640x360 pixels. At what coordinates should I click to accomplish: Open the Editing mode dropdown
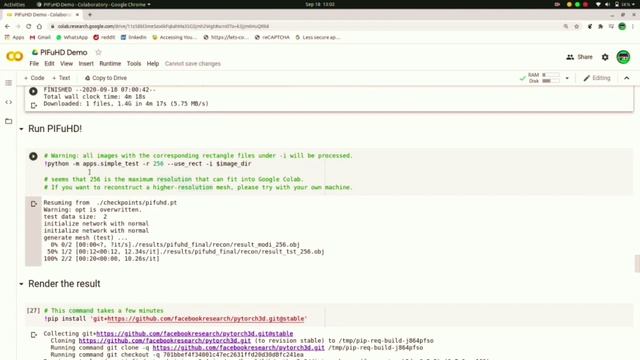tap(597, 78)
